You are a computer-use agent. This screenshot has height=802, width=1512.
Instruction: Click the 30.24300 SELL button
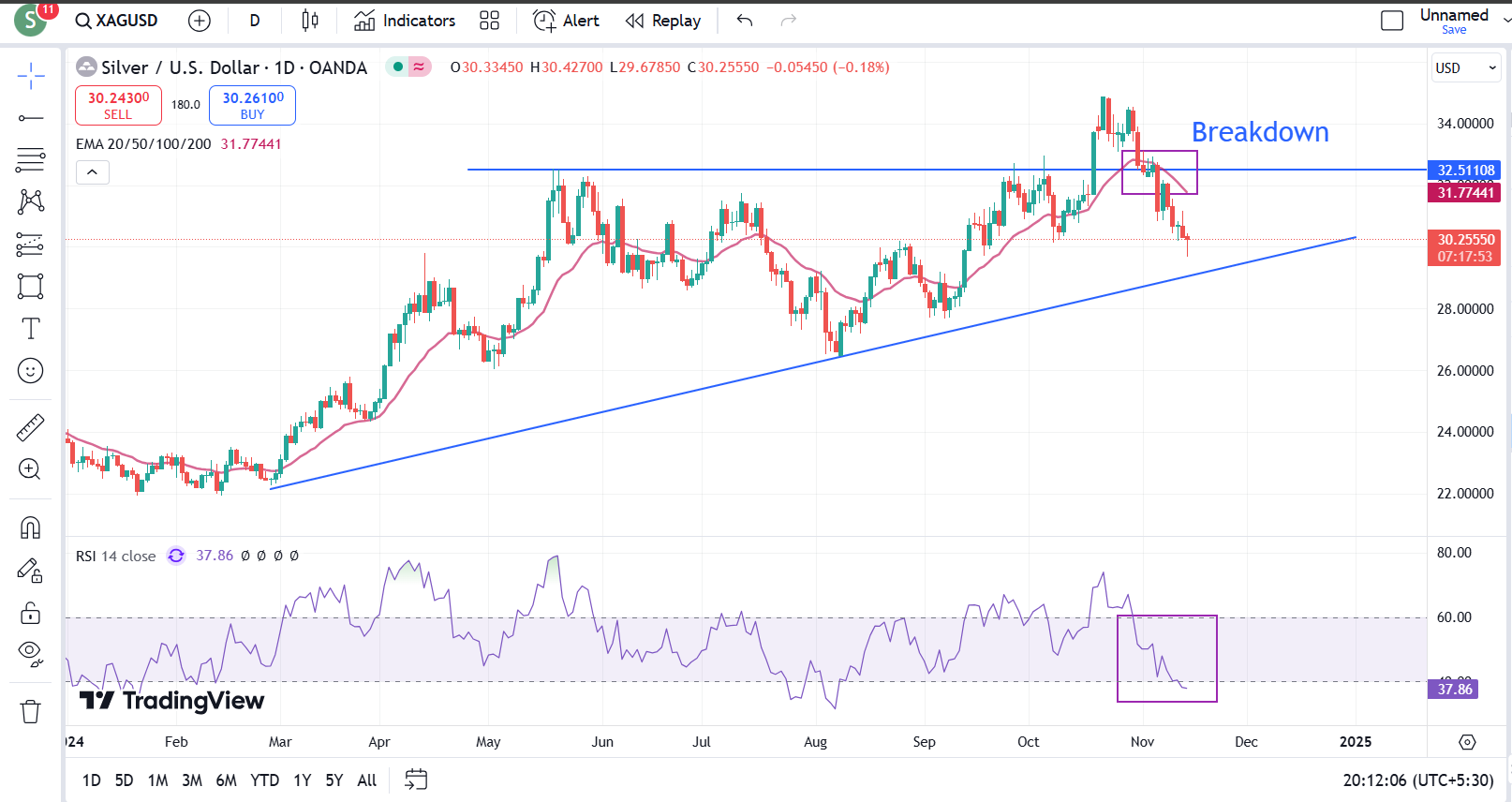pyautogui.click(x=118, y=105)
